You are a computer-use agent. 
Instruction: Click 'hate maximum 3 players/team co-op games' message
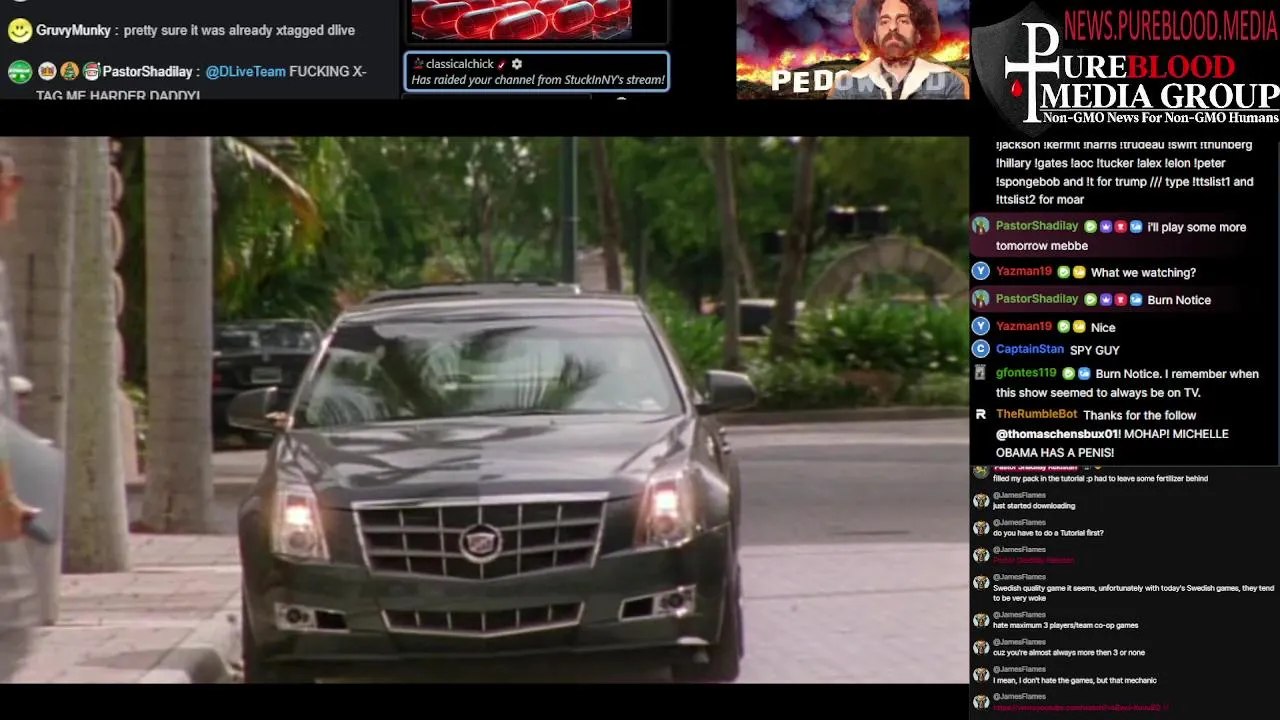pos(1065,625)
